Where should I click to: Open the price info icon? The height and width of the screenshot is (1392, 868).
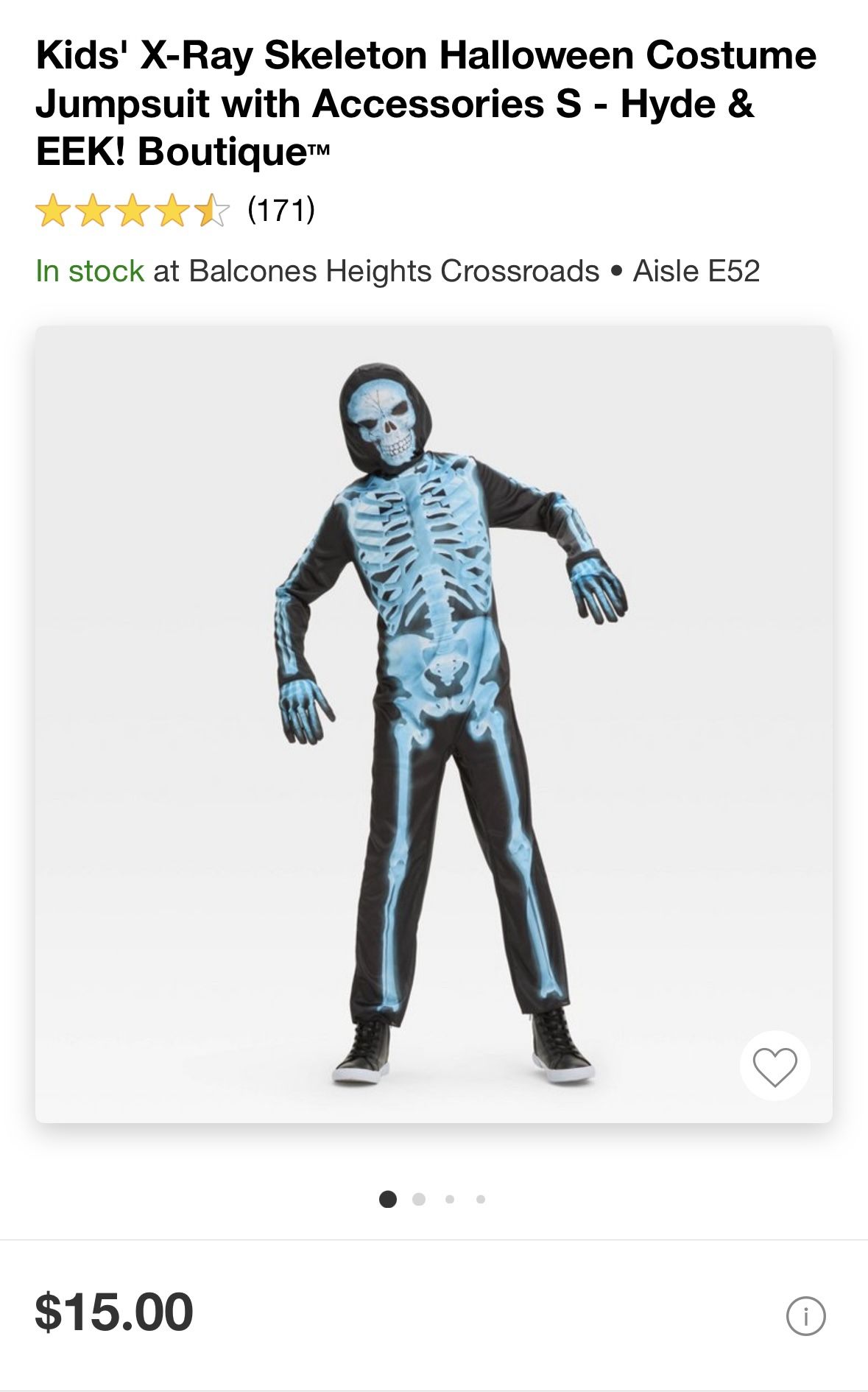[805, 1315]
